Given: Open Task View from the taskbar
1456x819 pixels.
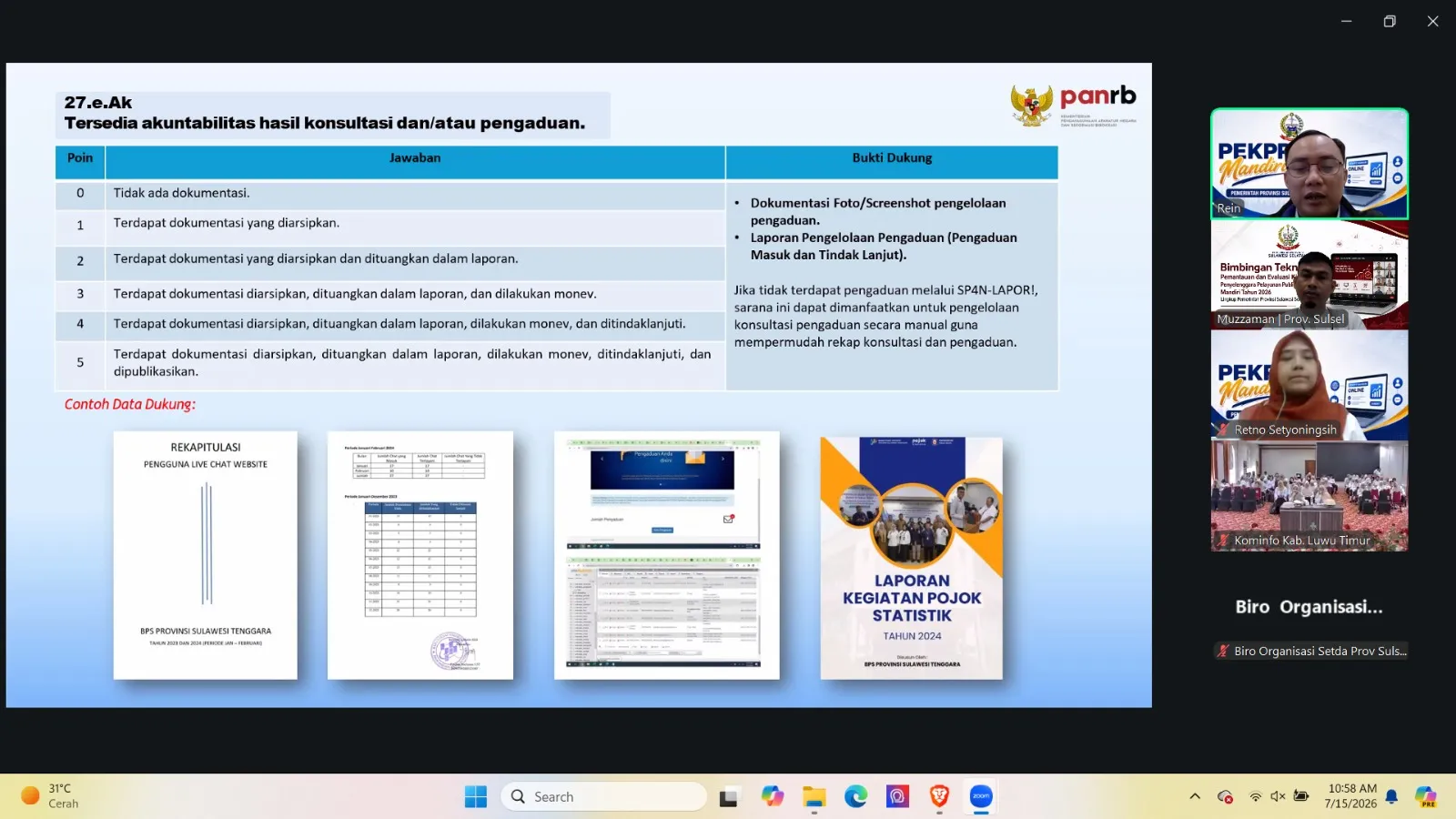Looking at the screenshot, I should (x=729, y=797).
